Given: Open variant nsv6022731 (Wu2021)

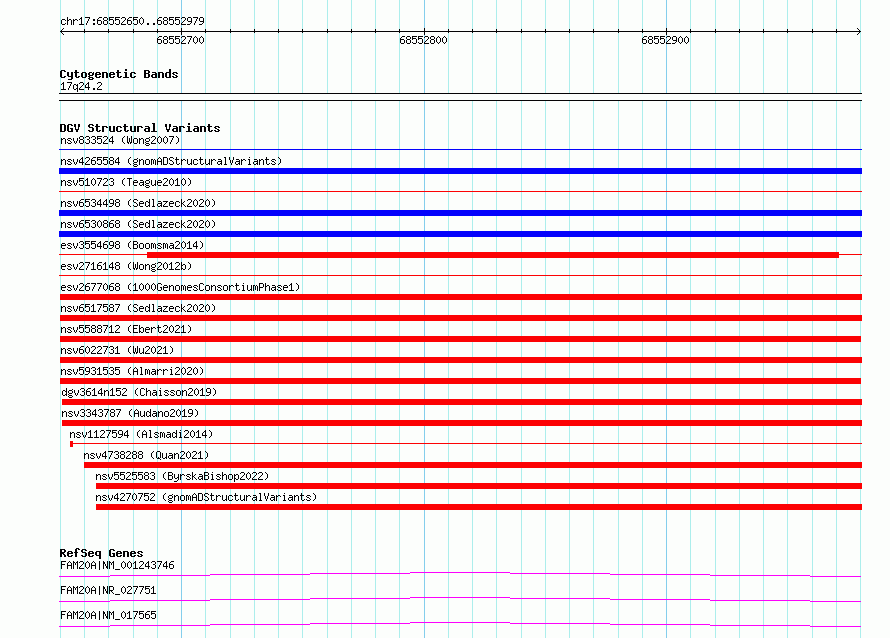Looking at the screenshot, I should (x=117, y=350).
